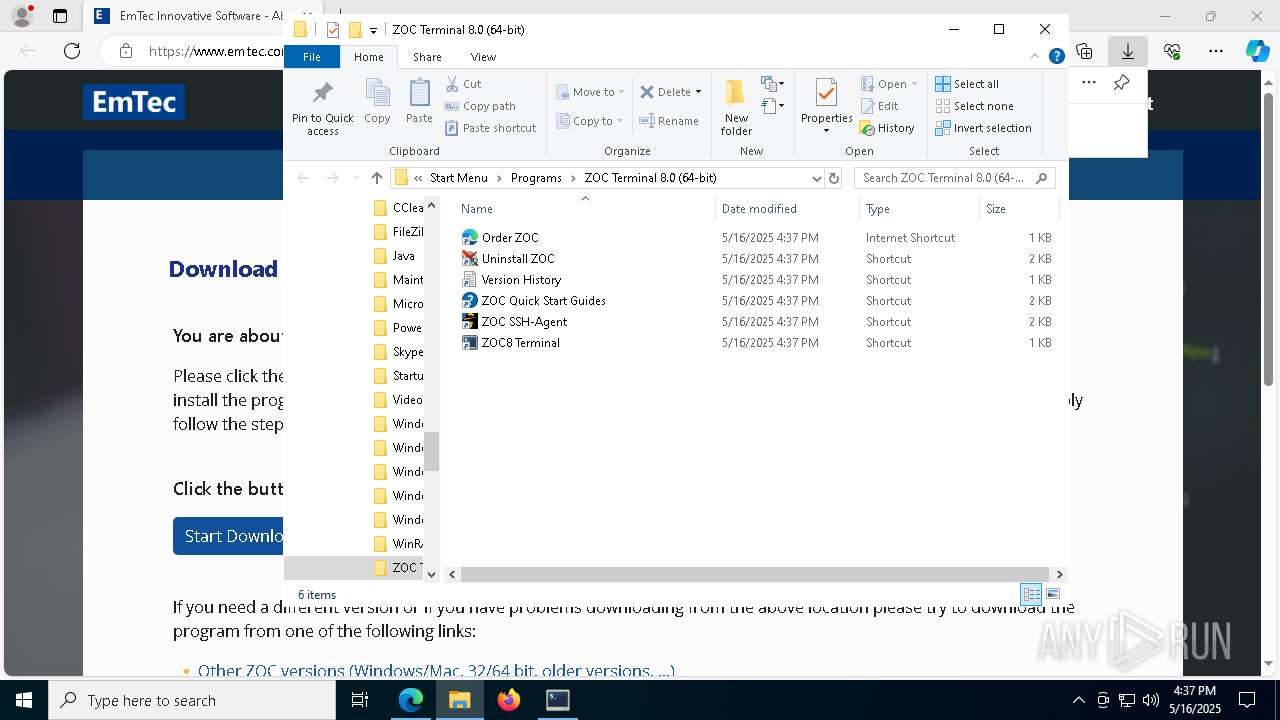Open address bar history dropdown

[817, 178]
